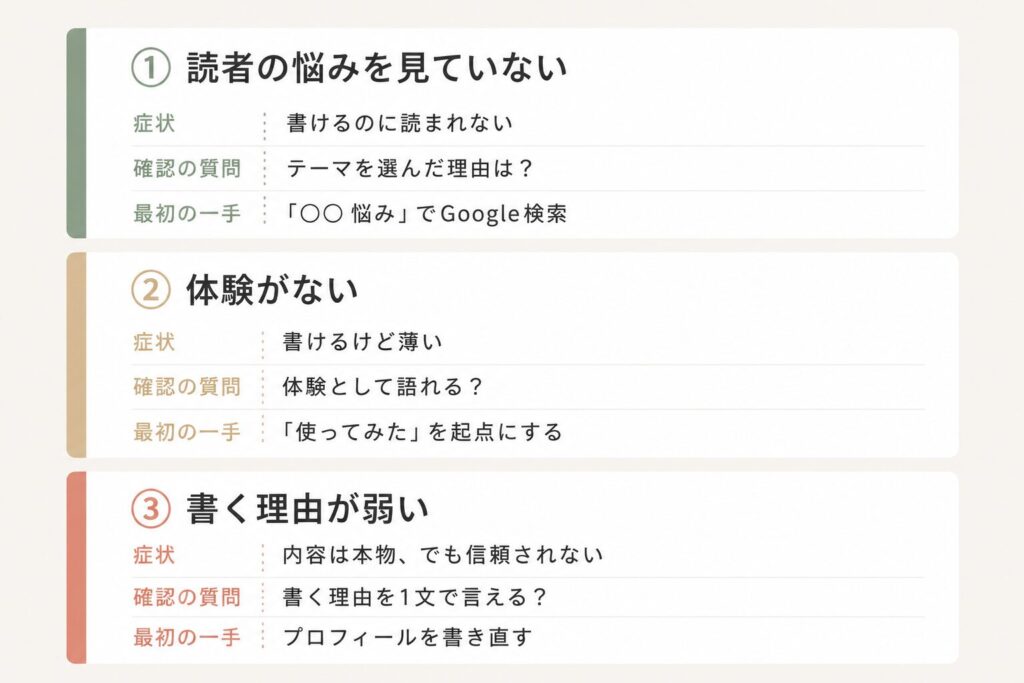Select the heading 体験がない
The width and height of the screenshot is (1024, 683).
(272, 289)
